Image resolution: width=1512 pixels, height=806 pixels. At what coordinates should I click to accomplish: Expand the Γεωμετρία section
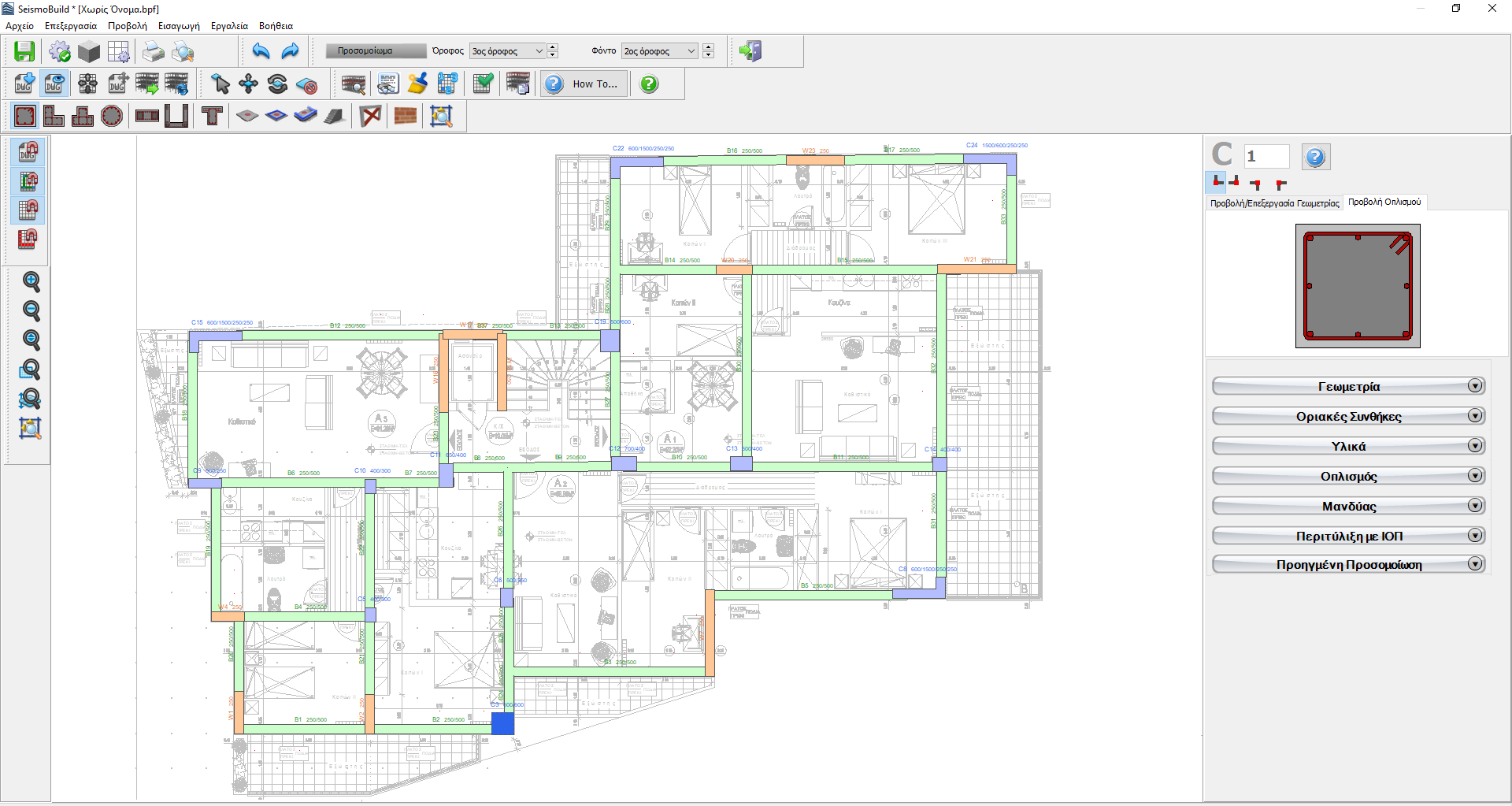click(x=1348, y=386)
